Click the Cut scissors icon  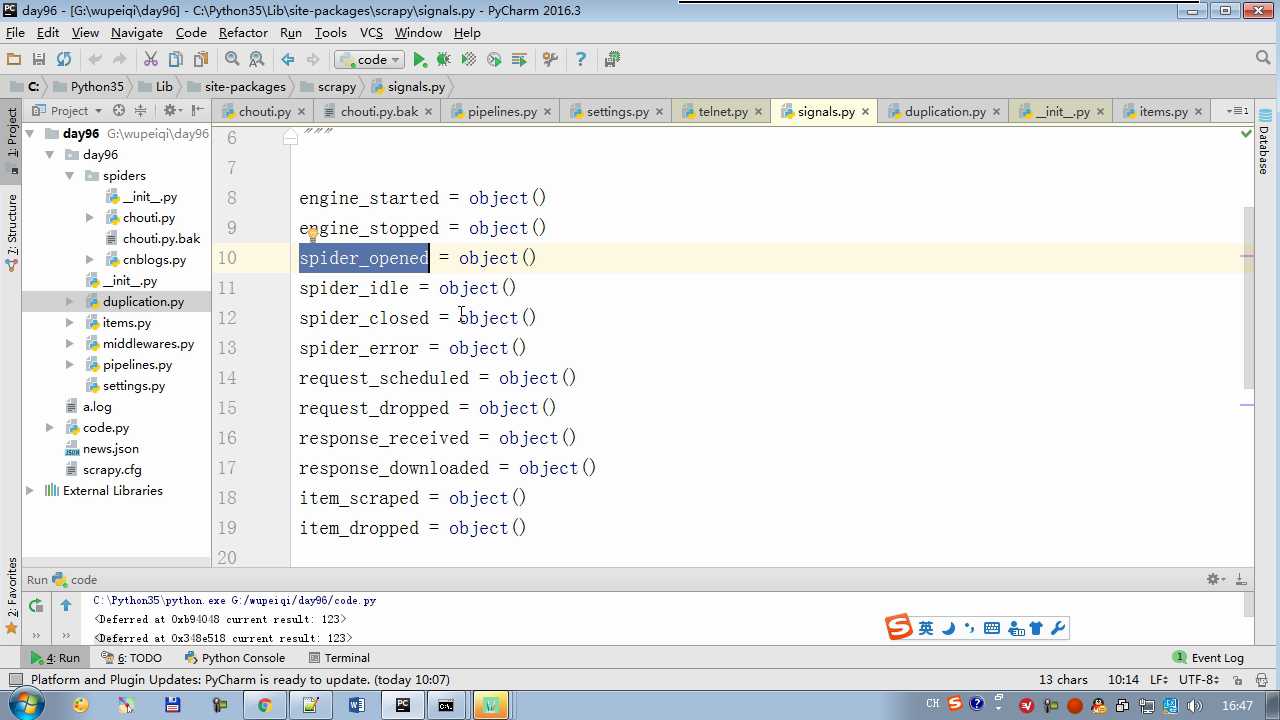coord(151,60)
